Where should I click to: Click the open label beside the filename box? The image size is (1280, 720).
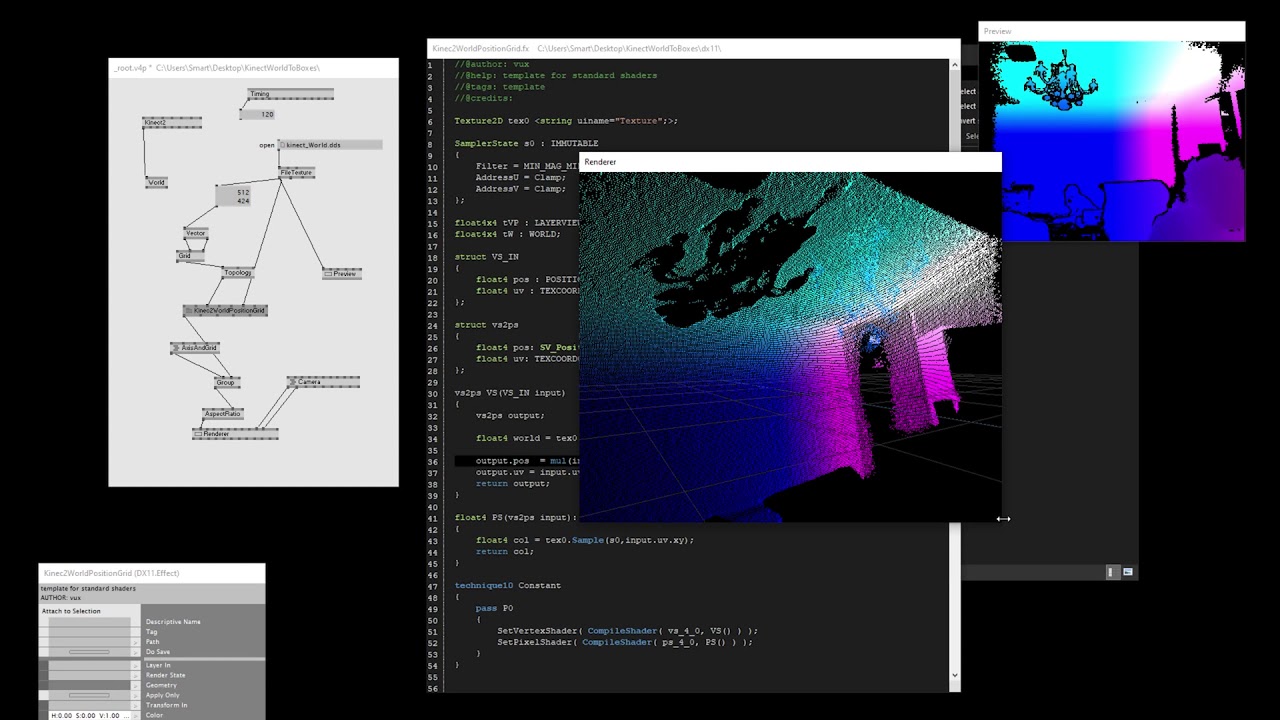tap(266, 145)
